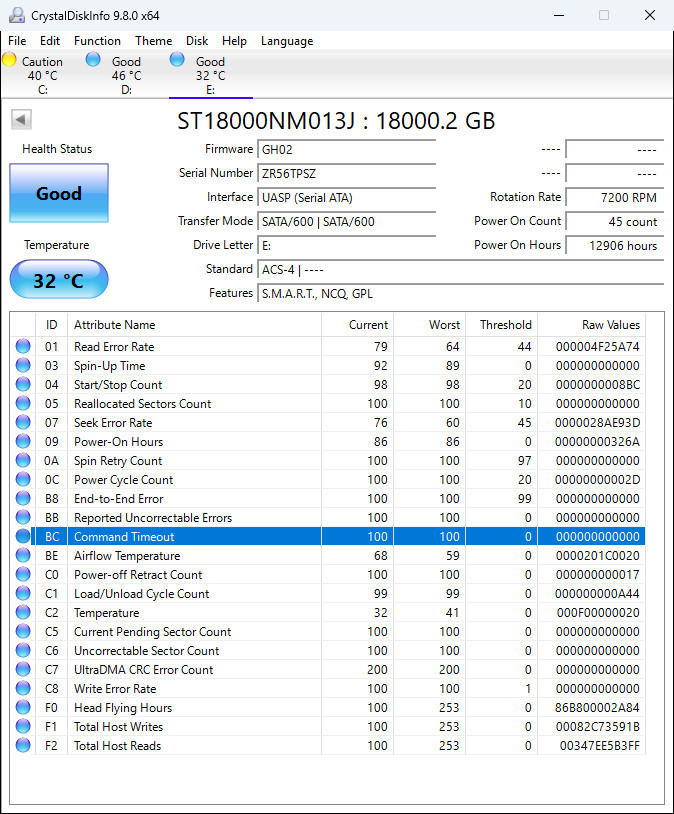Click status orb of End-to-End Error row
The height and width of the screenshot is (814, 674).
pos(23,498)
